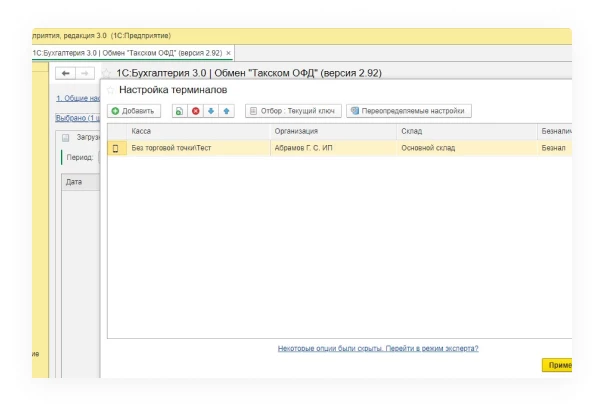
Task: Select the Без торговой точки\Тест cell
Action: (x=172, y=148)
